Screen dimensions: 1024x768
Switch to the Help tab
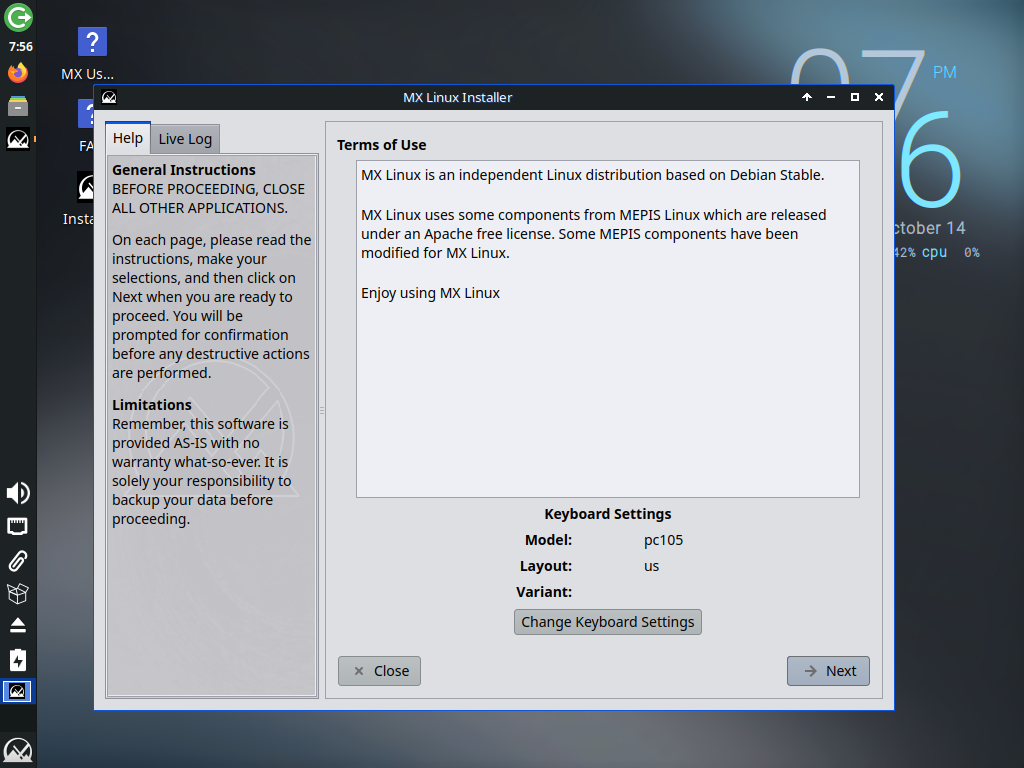[128, 138]
